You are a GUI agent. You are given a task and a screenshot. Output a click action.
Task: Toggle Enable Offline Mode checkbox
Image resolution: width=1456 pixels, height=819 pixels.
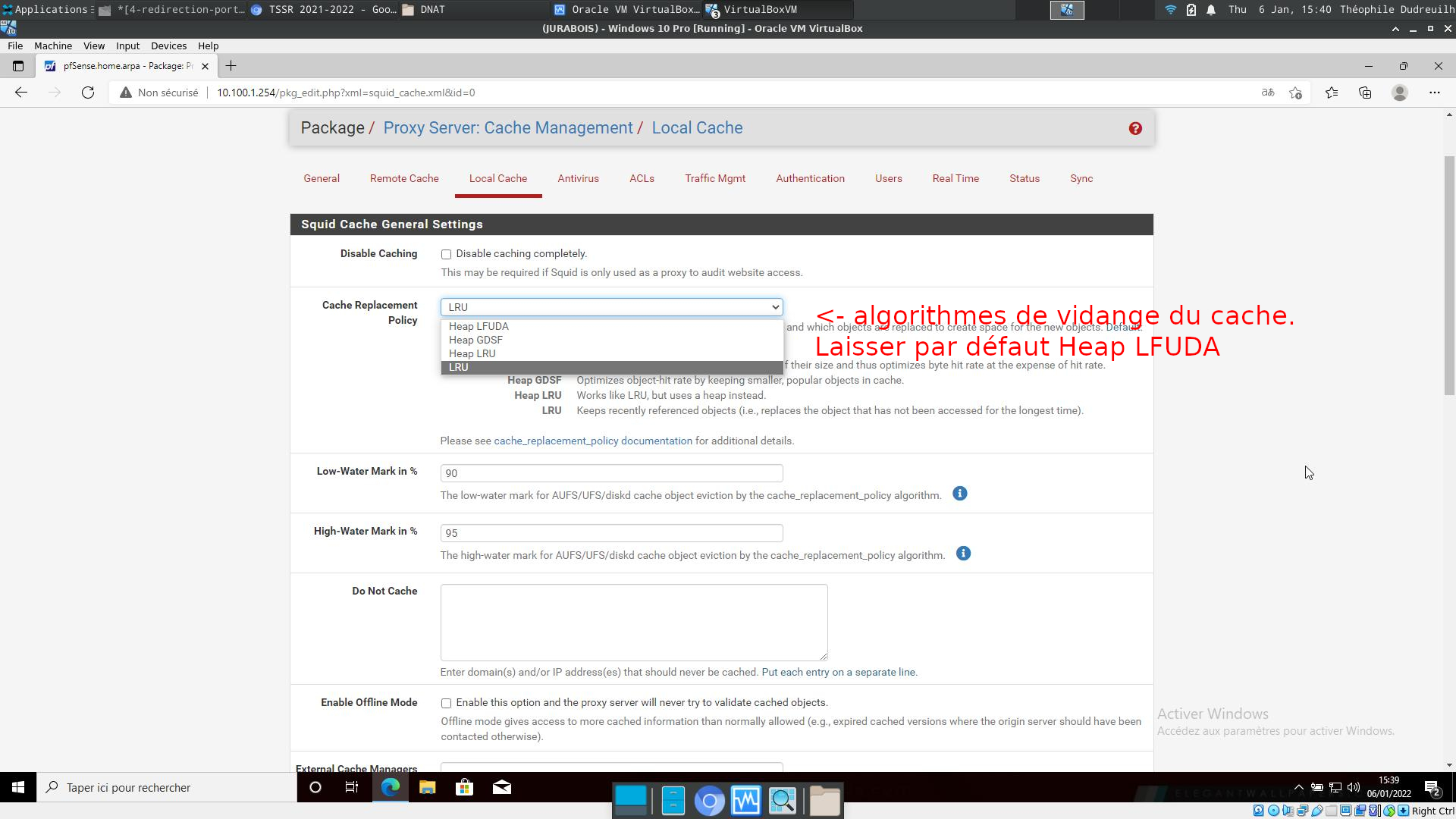(446, 704)
